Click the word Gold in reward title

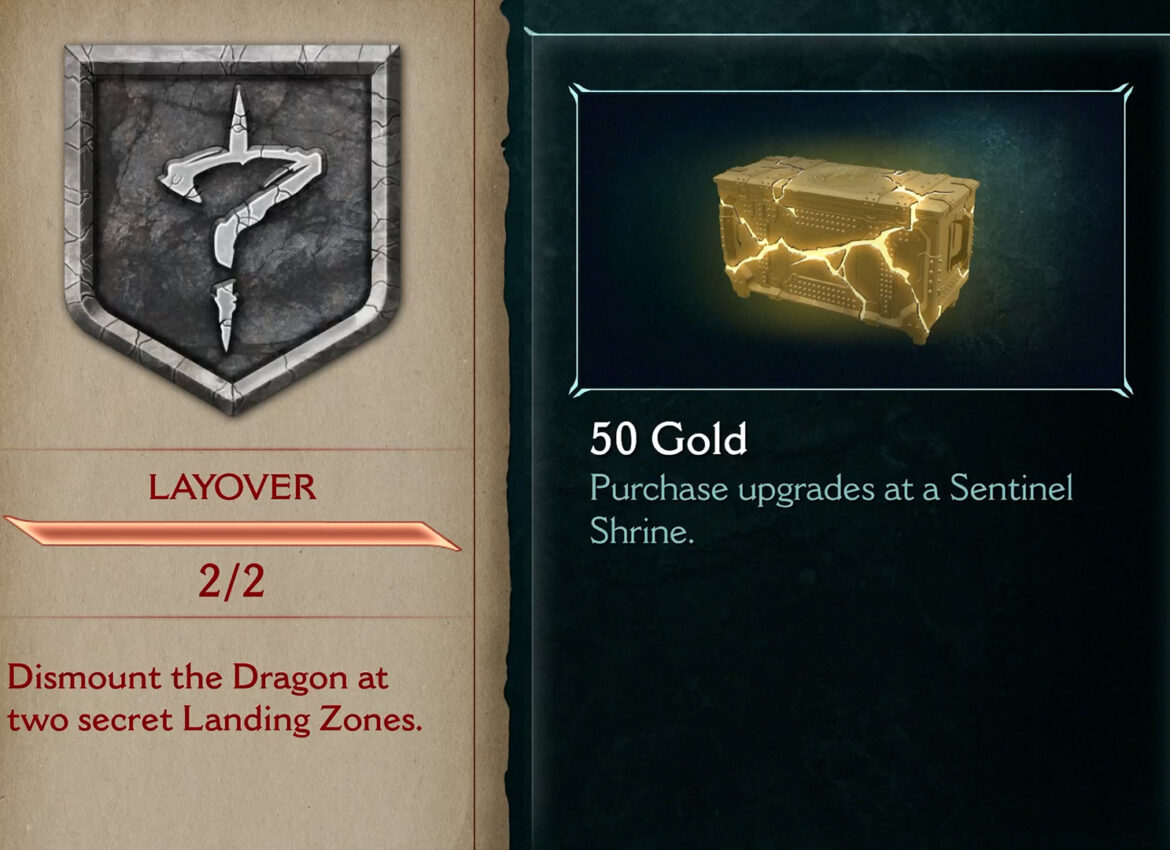click(x=698, y=439)
